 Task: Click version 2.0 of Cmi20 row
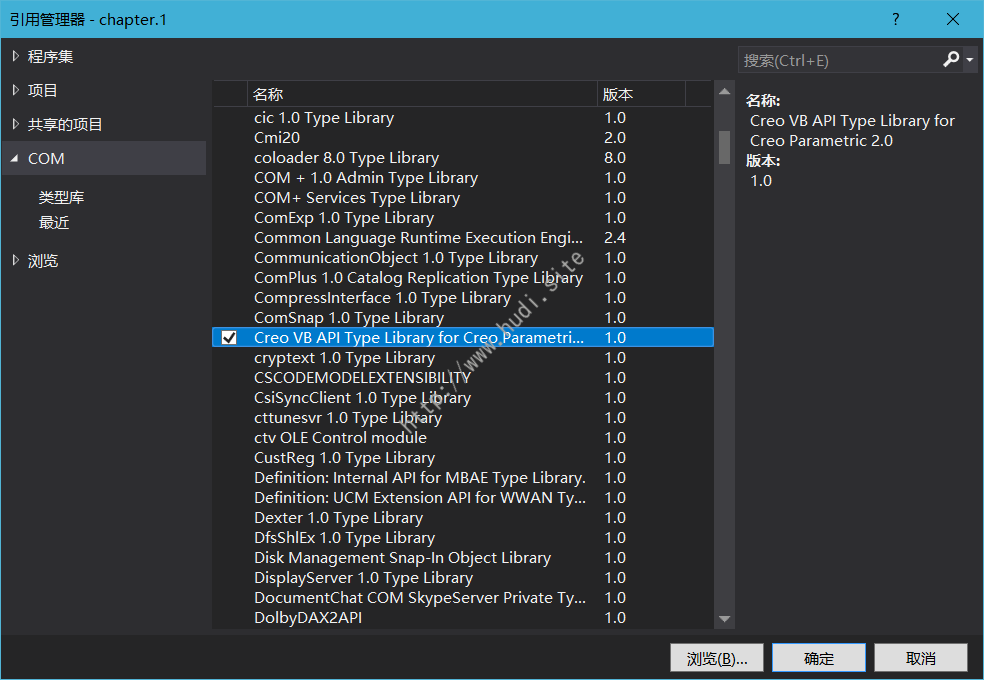(x=615, y=137)
